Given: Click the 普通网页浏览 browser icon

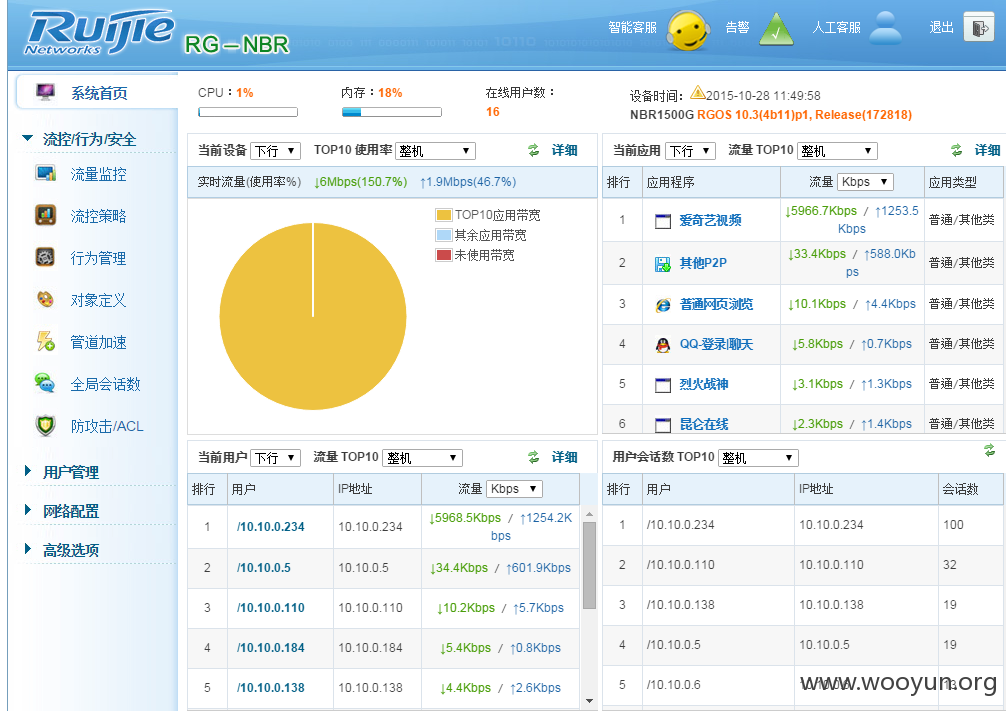Looking at the screenshot, I should pos(663,305).
